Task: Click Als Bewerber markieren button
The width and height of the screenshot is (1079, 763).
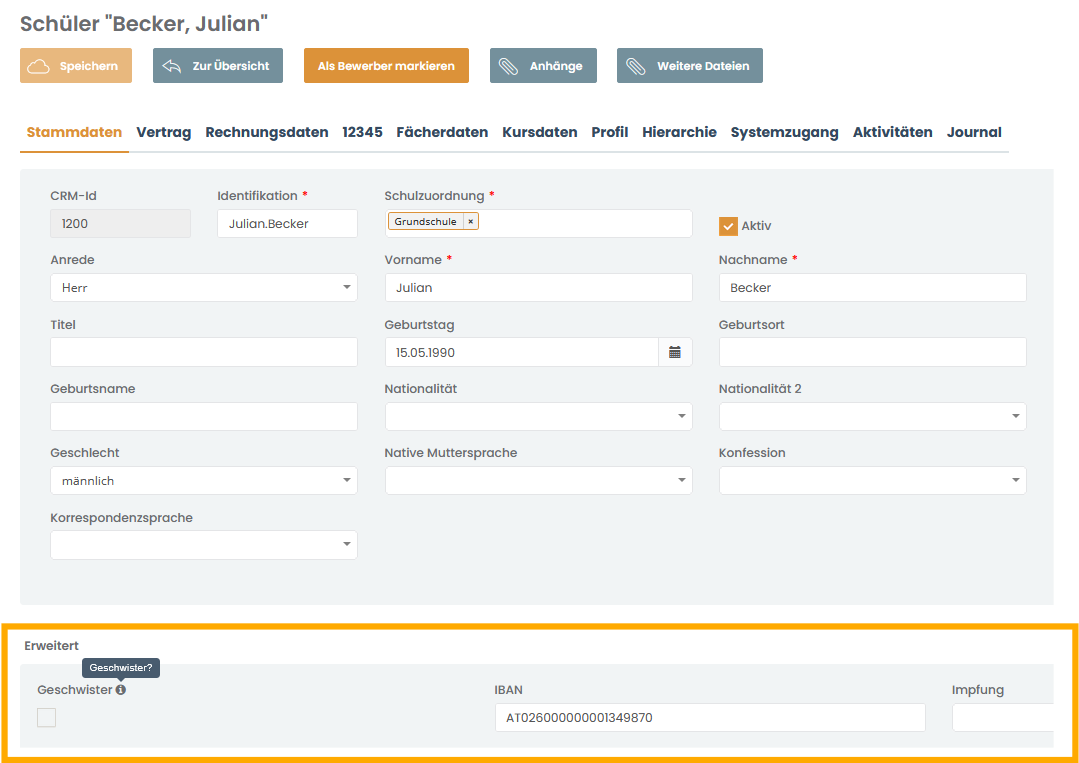Action: (x=386, y=65)
